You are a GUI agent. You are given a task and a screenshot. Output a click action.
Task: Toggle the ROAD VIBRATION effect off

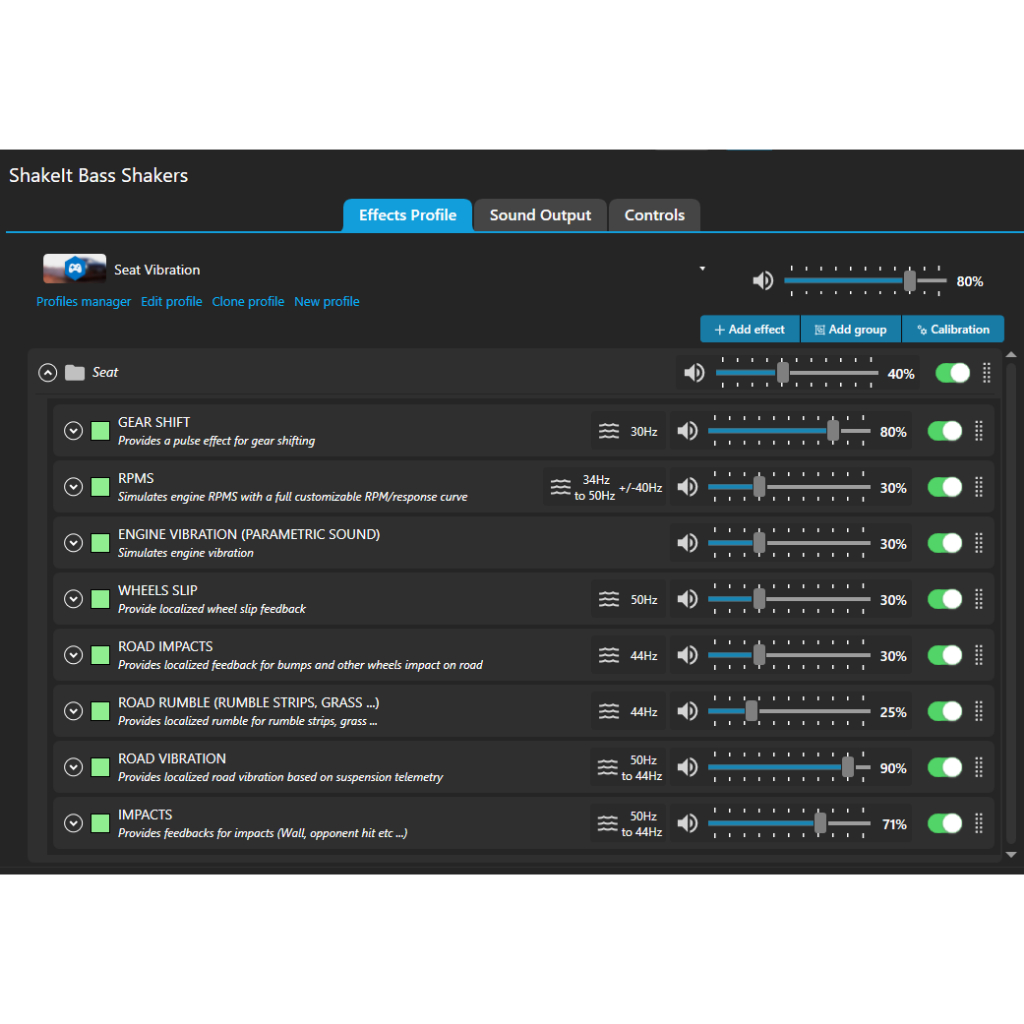(944, 767)
